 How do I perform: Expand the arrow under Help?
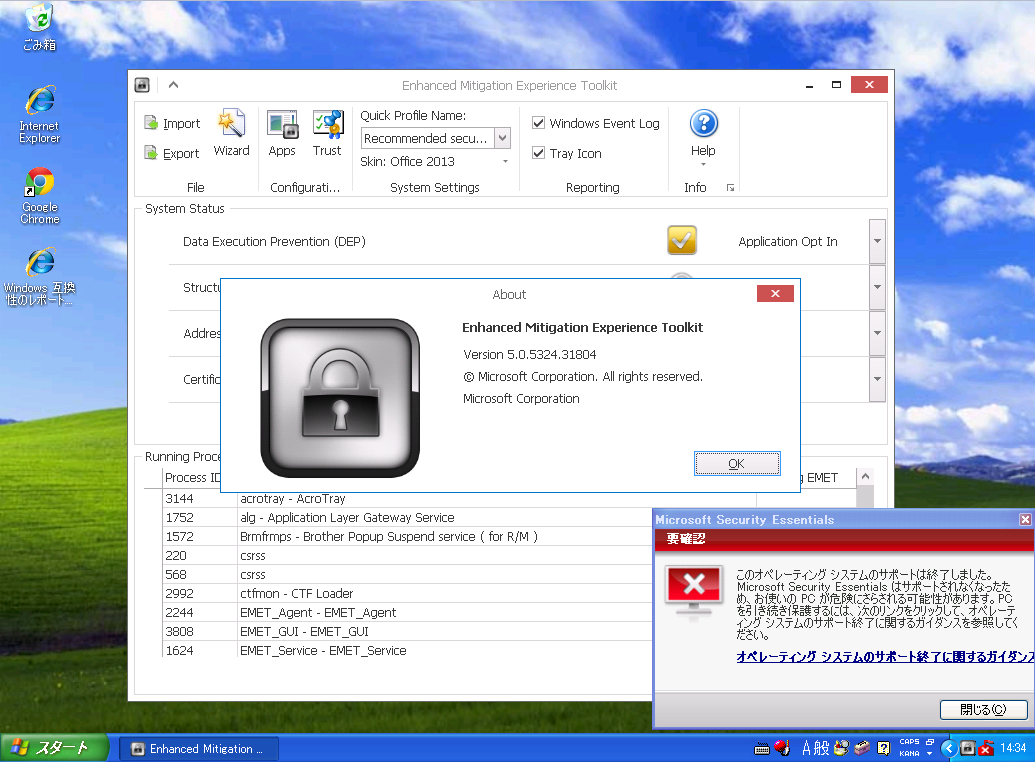click(x=703, y=164)
